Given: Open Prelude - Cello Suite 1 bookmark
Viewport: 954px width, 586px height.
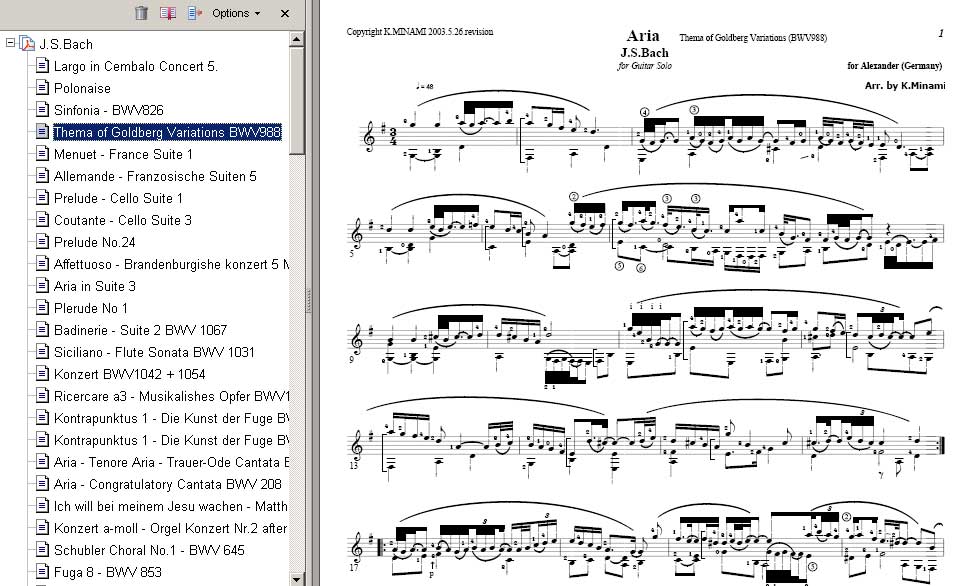Looking at the screenshot, I should pyautogui.click(x=118, y=198).
